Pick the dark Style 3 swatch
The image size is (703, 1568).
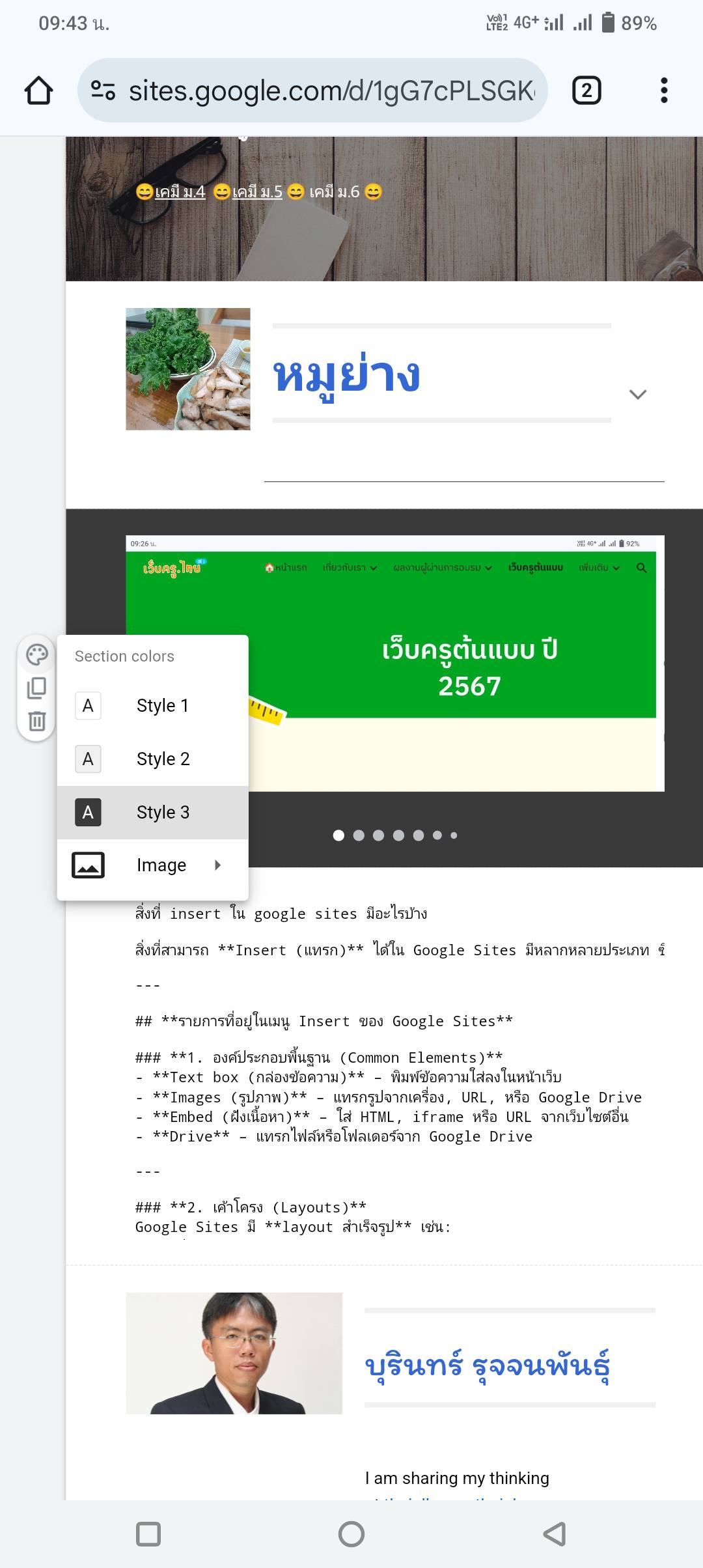[88, 812]
